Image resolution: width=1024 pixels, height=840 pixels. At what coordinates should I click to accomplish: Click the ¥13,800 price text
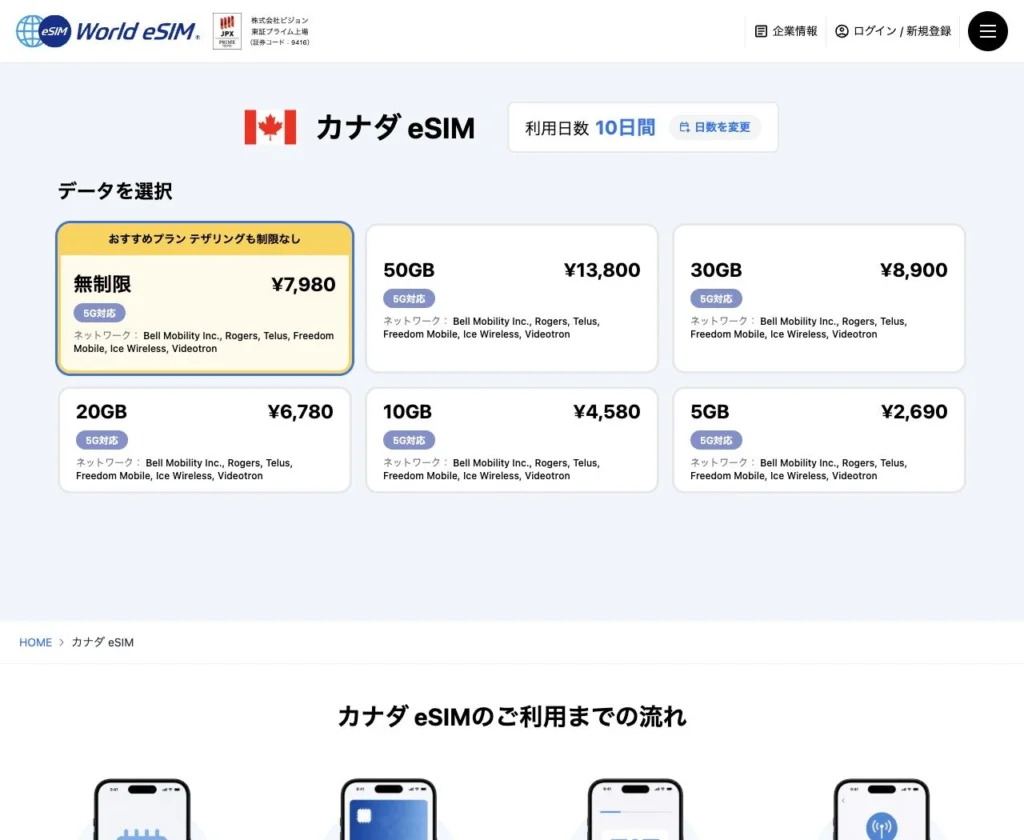[x=602, y=270]
